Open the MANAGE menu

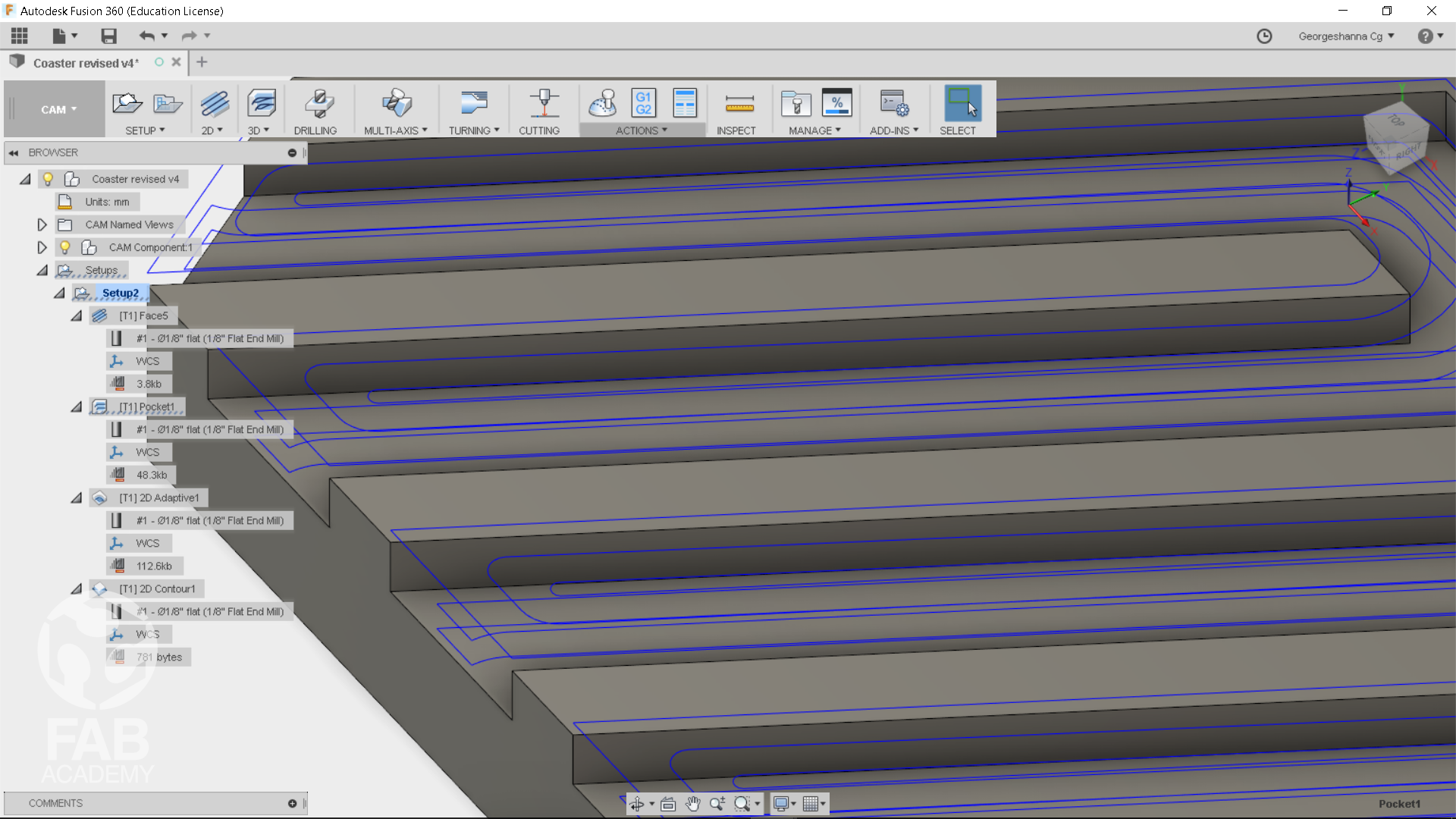click(815, 130)
